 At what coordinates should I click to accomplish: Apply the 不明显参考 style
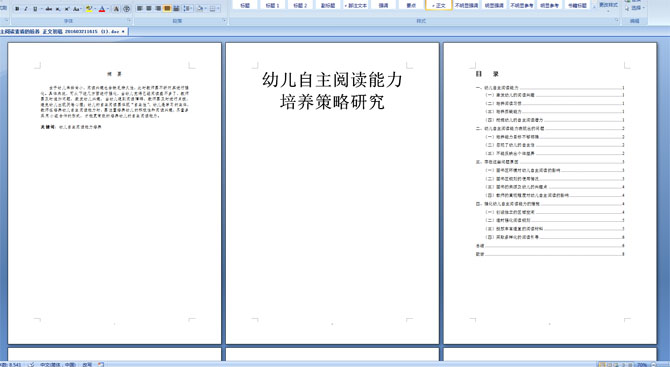point(522,5)
